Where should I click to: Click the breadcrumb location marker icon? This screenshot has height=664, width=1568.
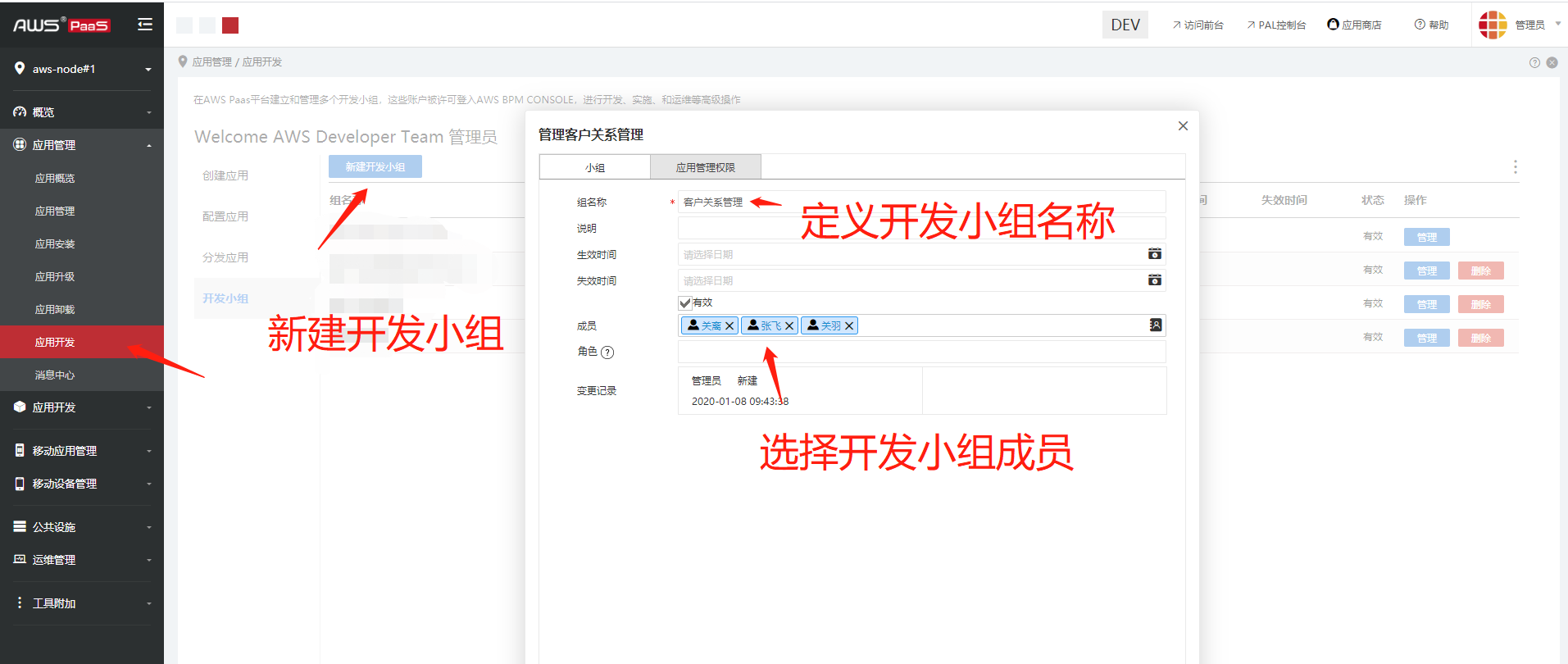pos(183,61)
